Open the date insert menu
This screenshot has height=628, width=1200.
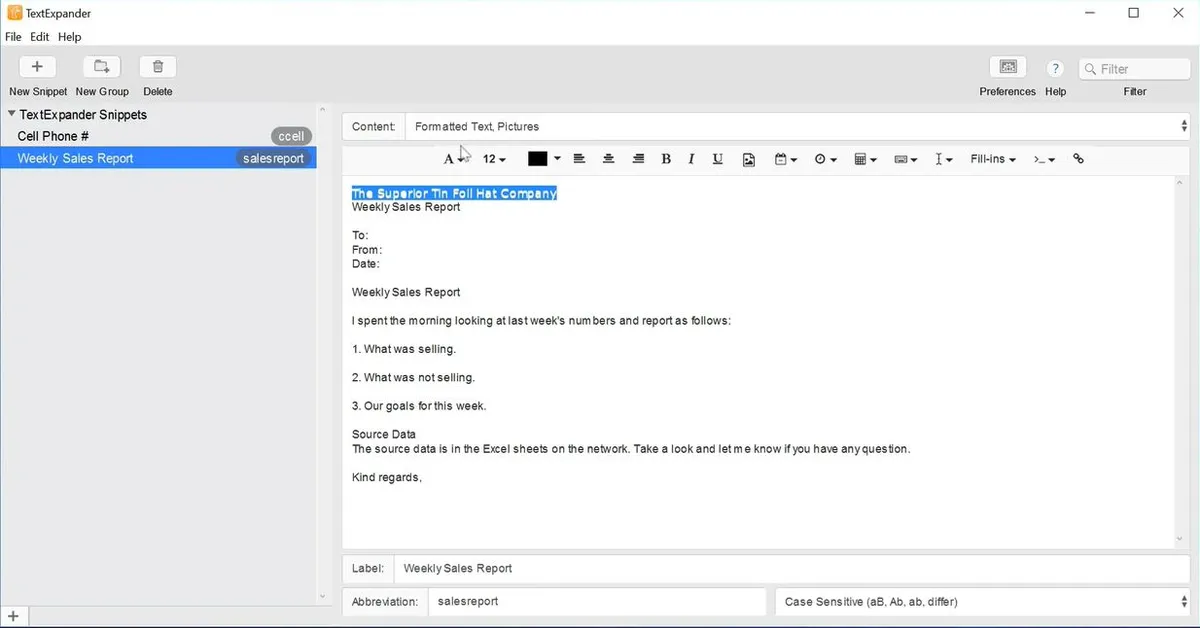786,159
